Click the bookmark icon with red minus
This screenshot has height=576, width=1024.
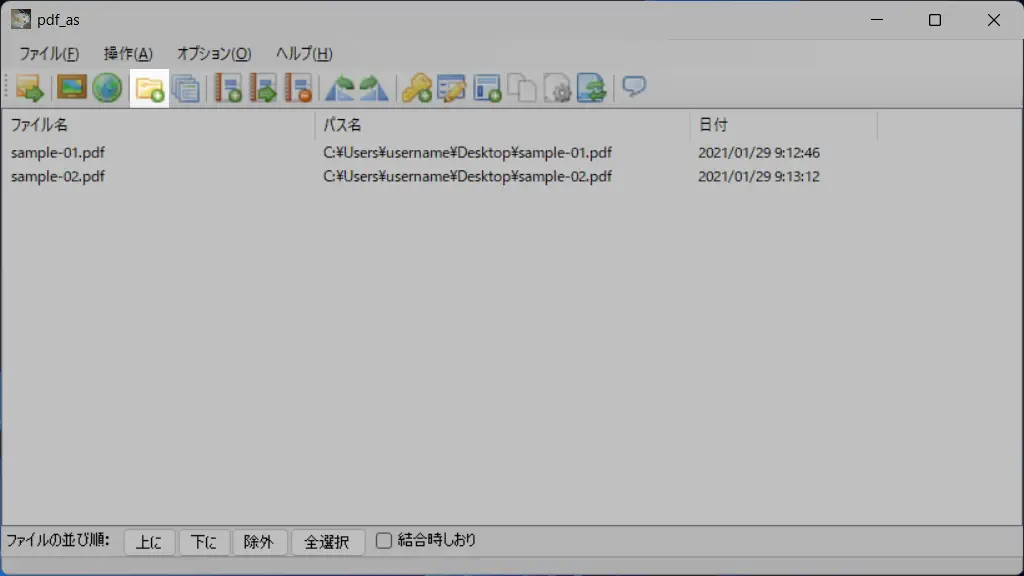298,88
